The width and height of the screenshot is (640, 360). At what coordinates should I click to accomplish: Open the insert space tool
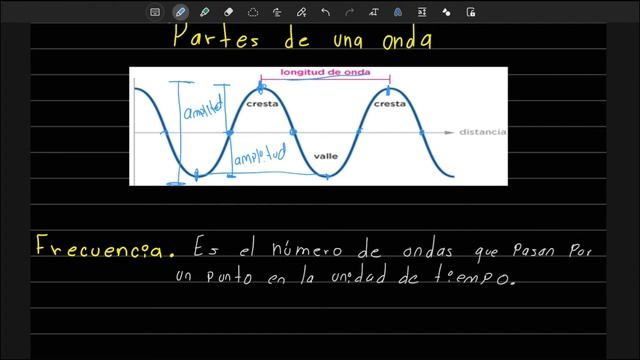[x=422, y=12]
